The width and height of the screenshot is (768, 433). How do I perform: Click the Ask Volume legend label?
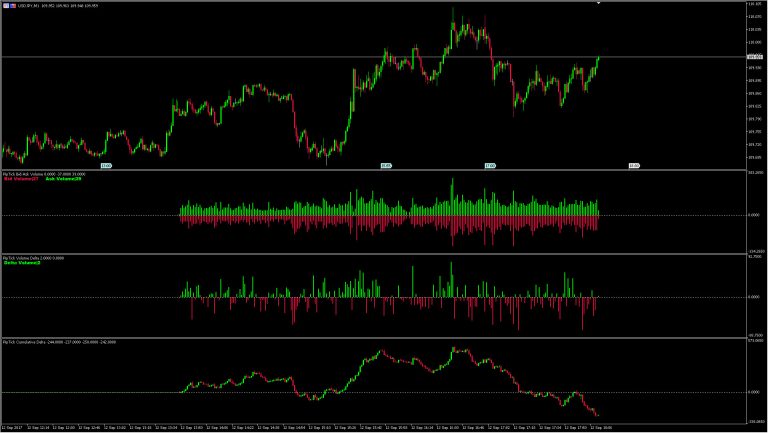64,179
